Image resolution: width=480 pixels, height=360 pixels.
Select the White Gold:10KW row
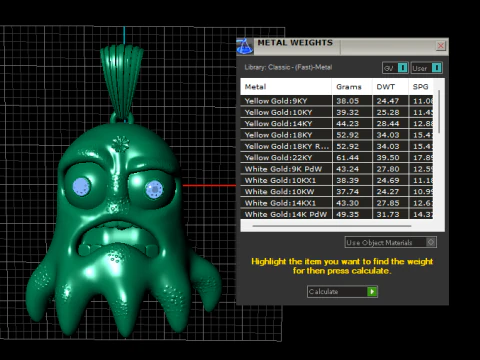click(337, 192)
